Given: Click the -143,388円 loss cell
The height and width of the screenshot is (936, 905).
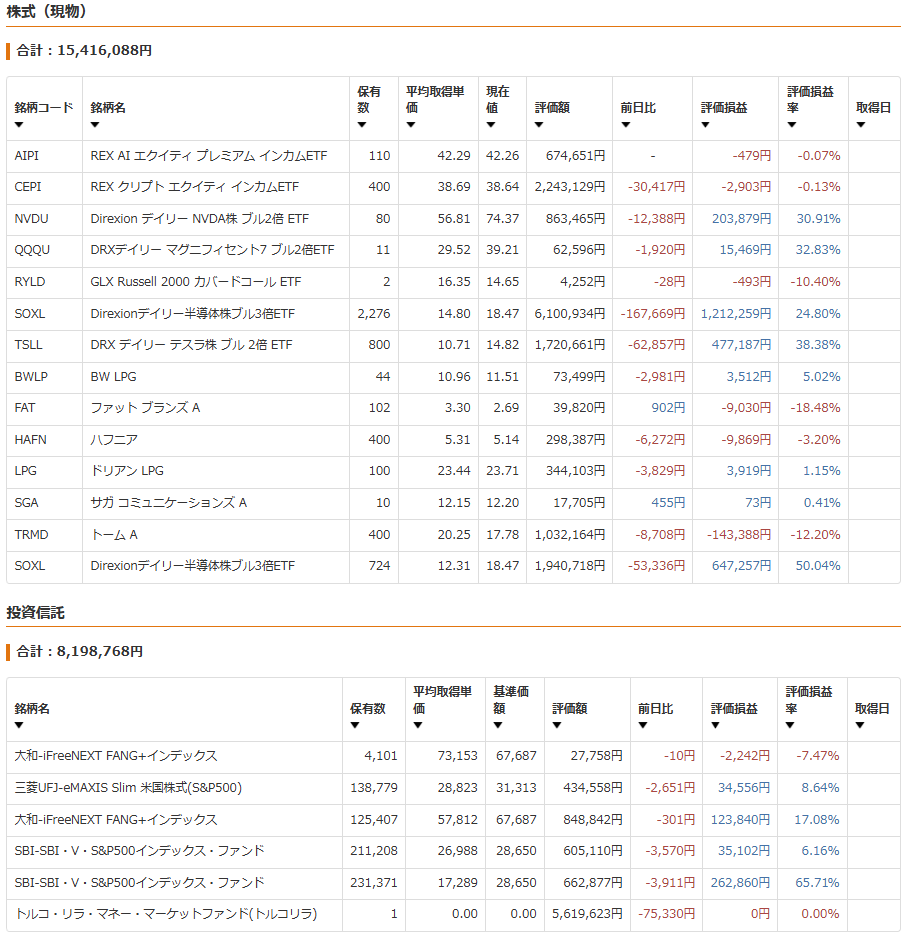Looking at the screenshot, I should pos(739,534).
